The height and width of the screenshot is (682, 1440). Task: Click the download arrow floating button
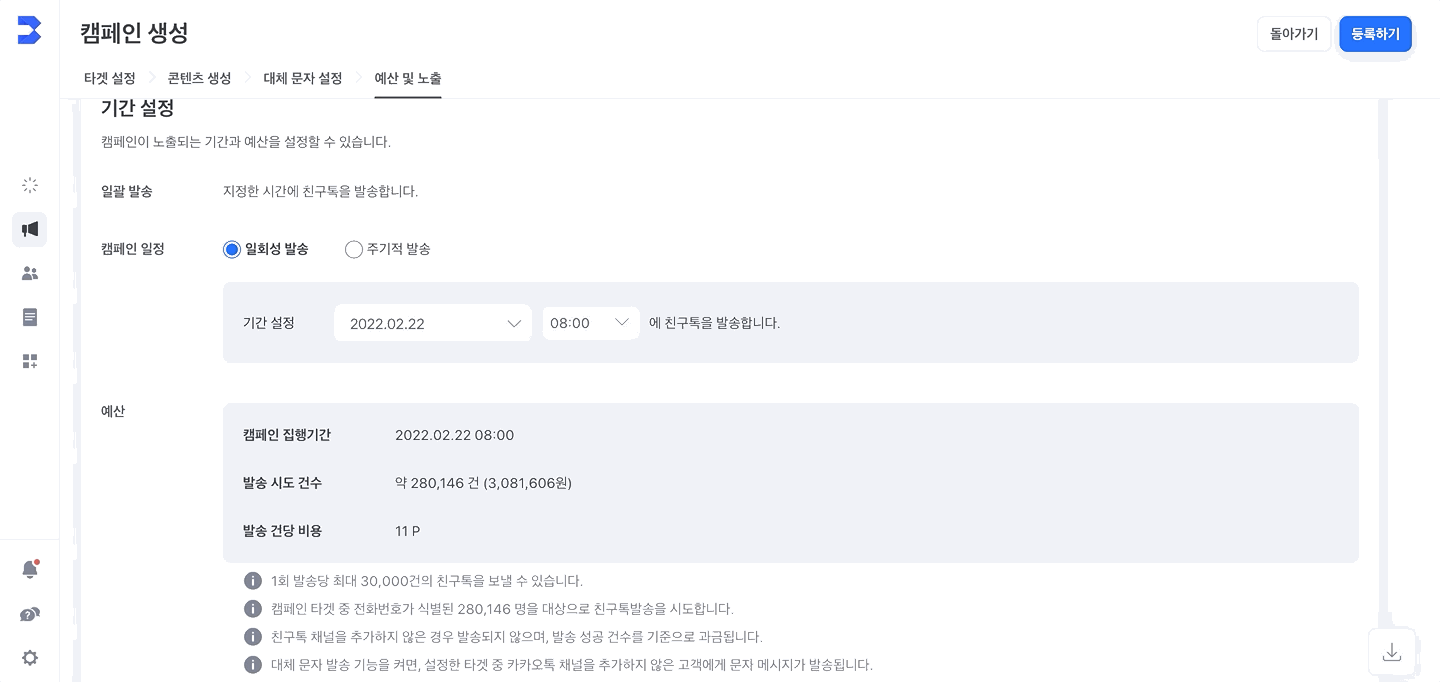[x=1392, y=652]
